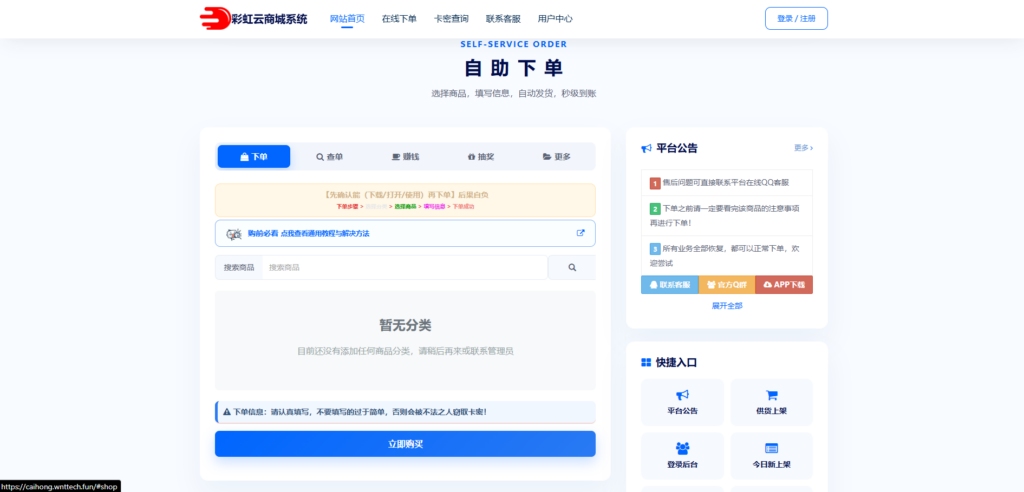Go to 在线下单 in the top navigation
The image size is (1024, 492).
click(399, 19)
